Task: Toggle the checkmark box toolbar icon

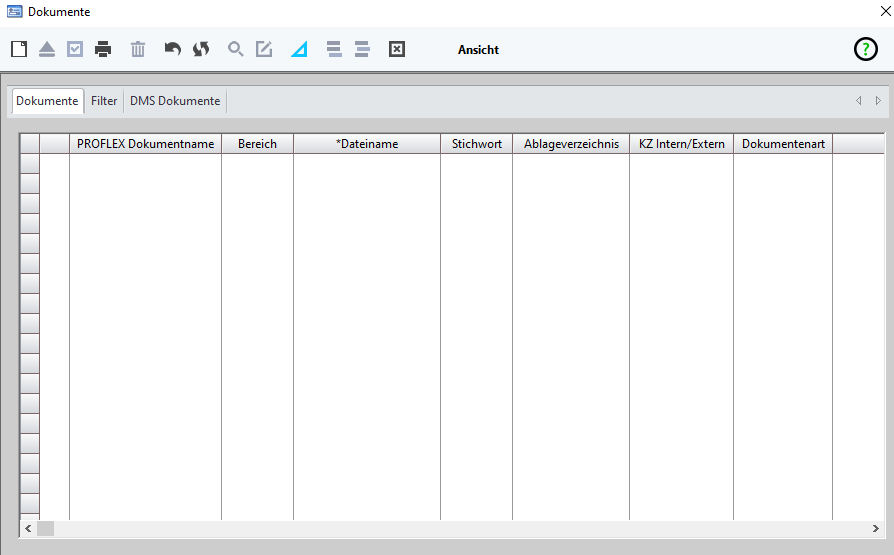Action: [x=75, y=49]
